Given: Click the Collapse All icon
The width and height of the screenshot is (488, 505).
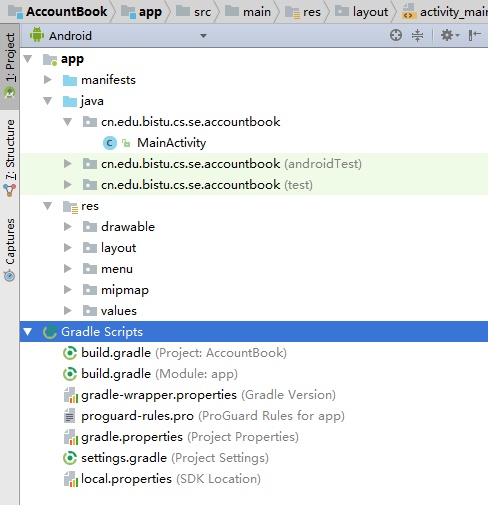Looking at the screenshot, I should click(417, 35).
